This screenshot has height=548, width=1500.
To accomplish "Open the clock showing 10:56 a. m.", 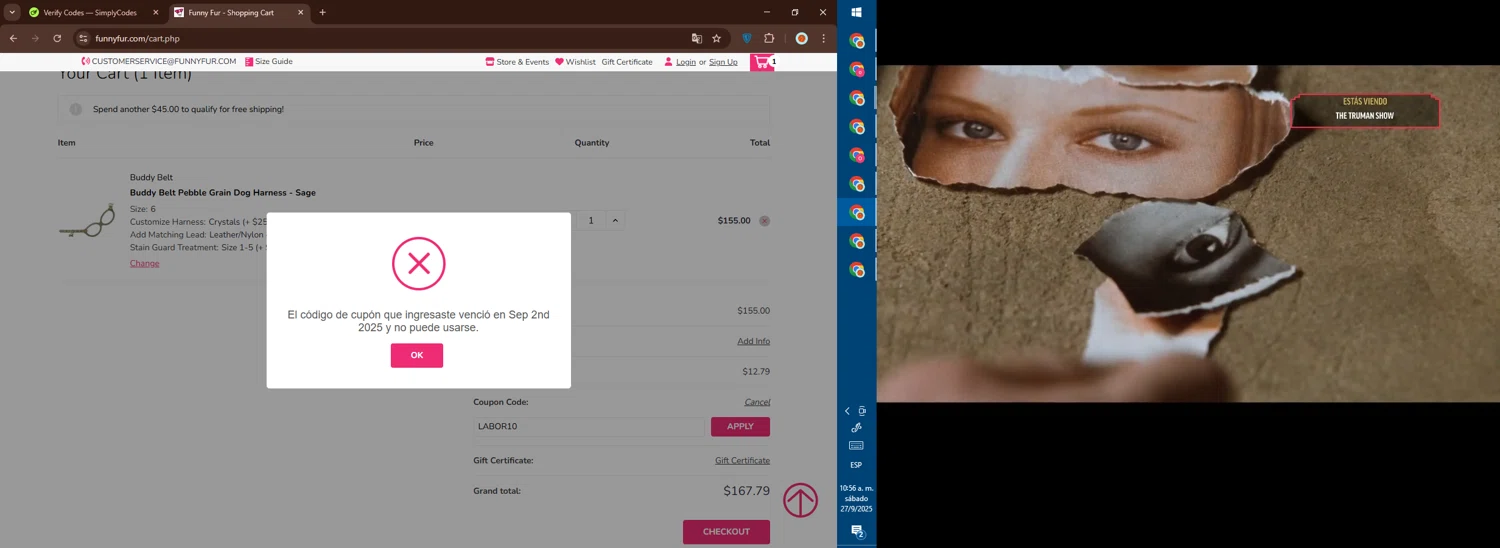I will coord(856,498).
